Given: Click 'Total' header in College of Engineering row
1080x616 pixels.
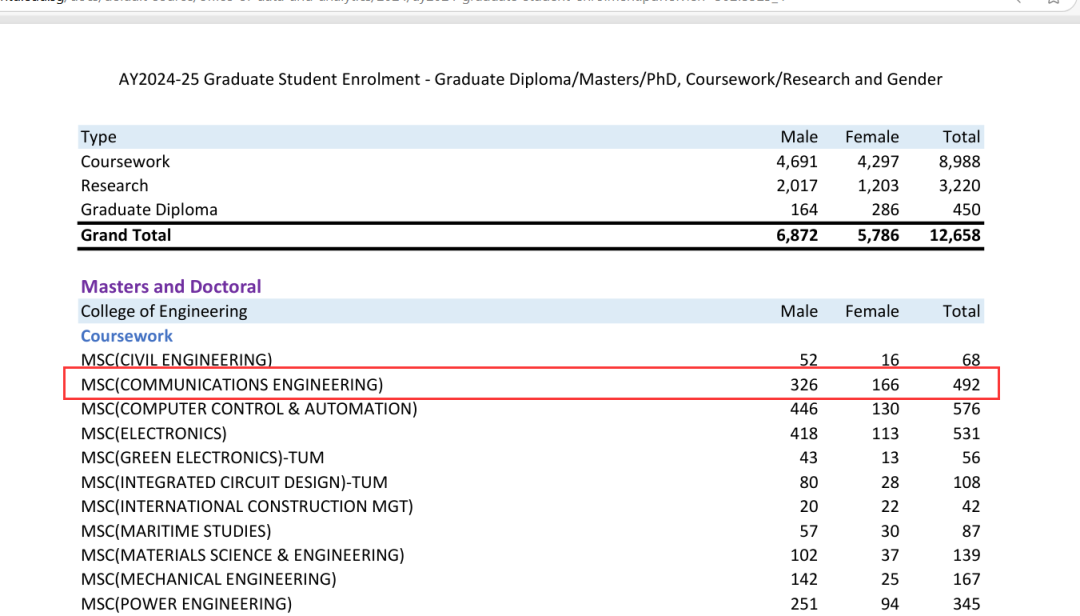Looking at the screenshot, I should [962, 311].
